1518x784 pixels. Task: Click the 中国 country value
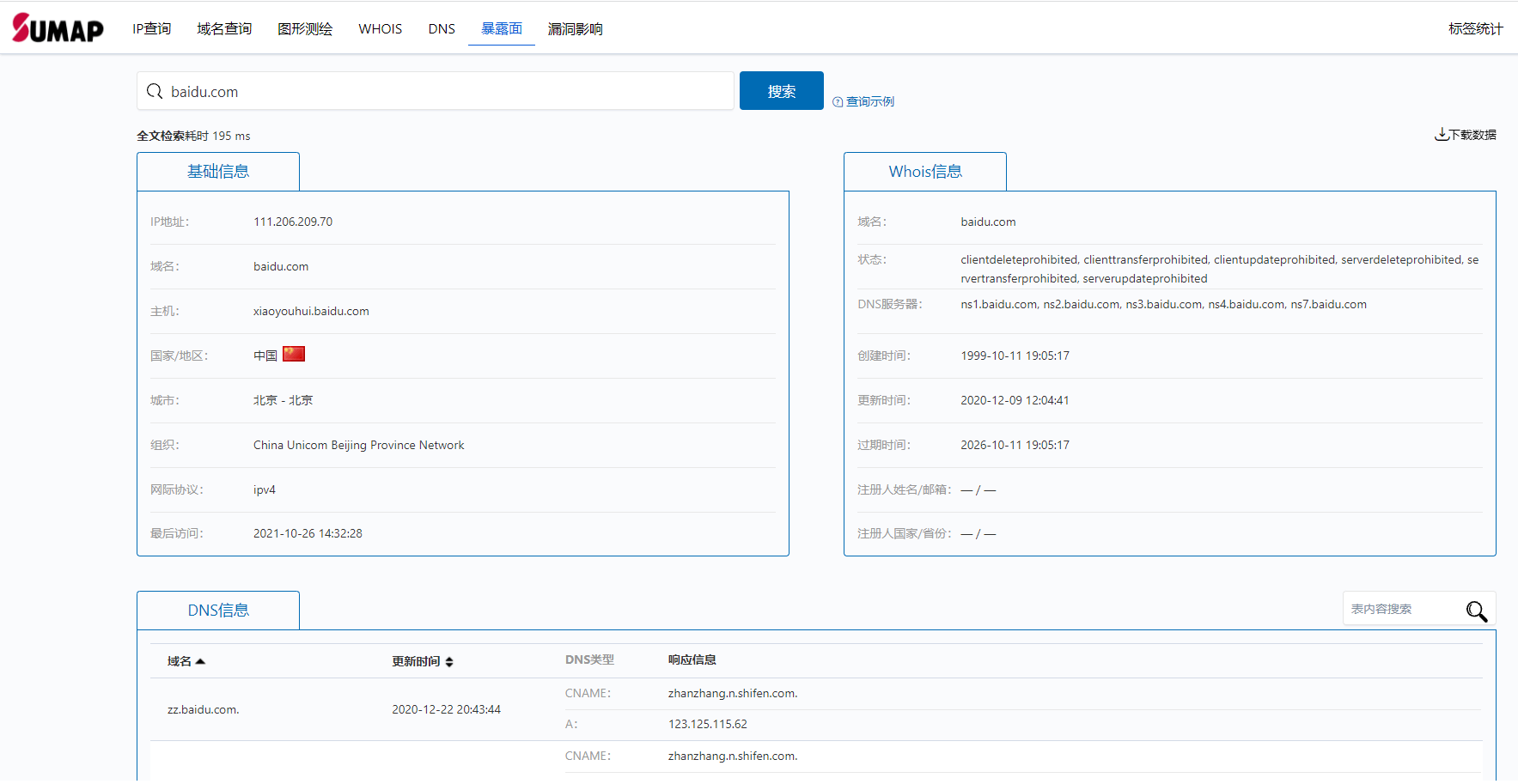[265, 356]
